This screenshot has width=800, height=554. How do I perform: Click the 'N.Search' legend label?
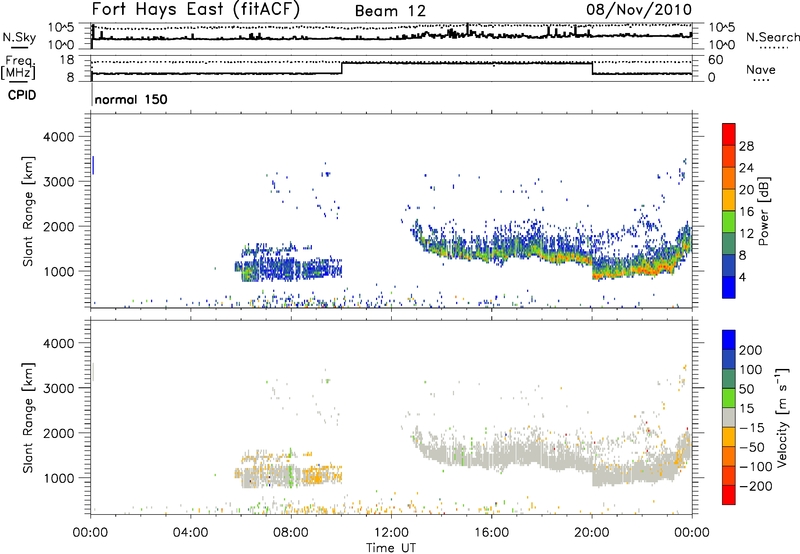pos(772,37)
